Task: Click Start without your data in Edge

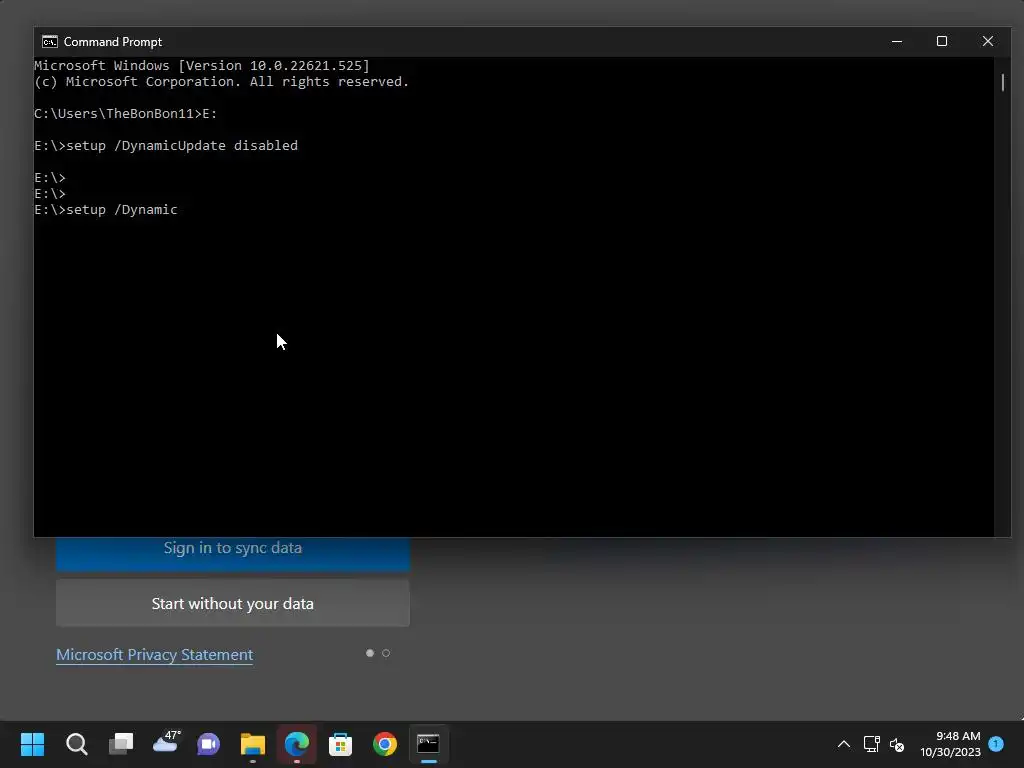Action: pyautogui.click(x=232, y=603)
